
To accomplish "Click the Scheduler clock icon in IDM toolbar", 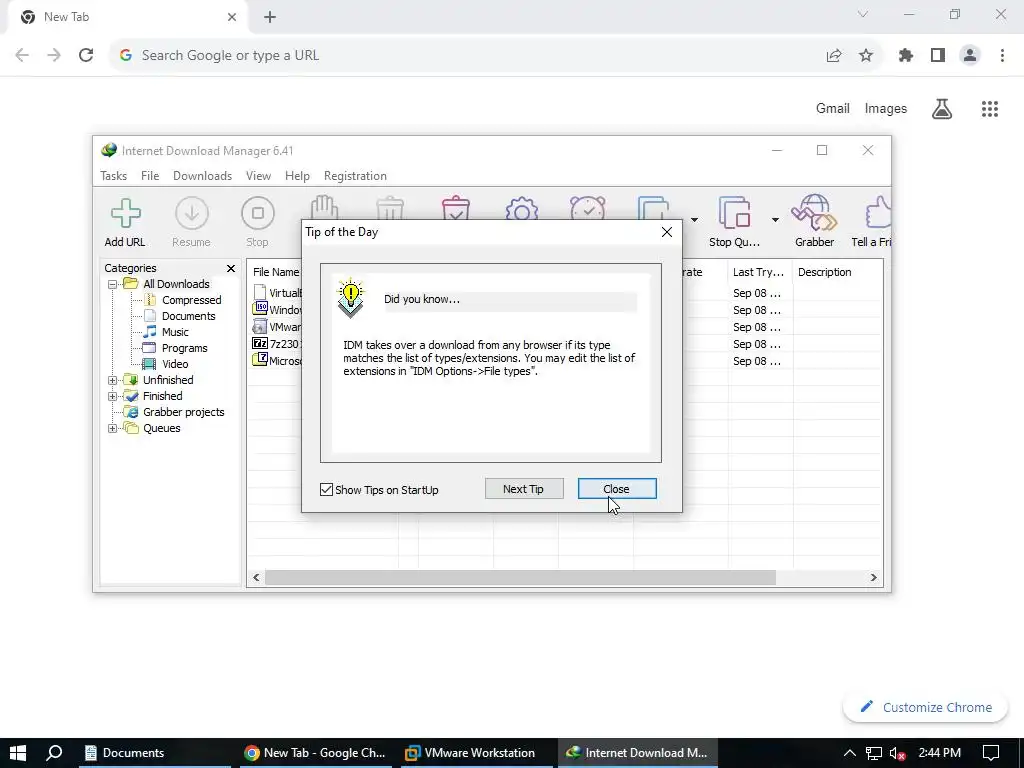I will [588, 208].
